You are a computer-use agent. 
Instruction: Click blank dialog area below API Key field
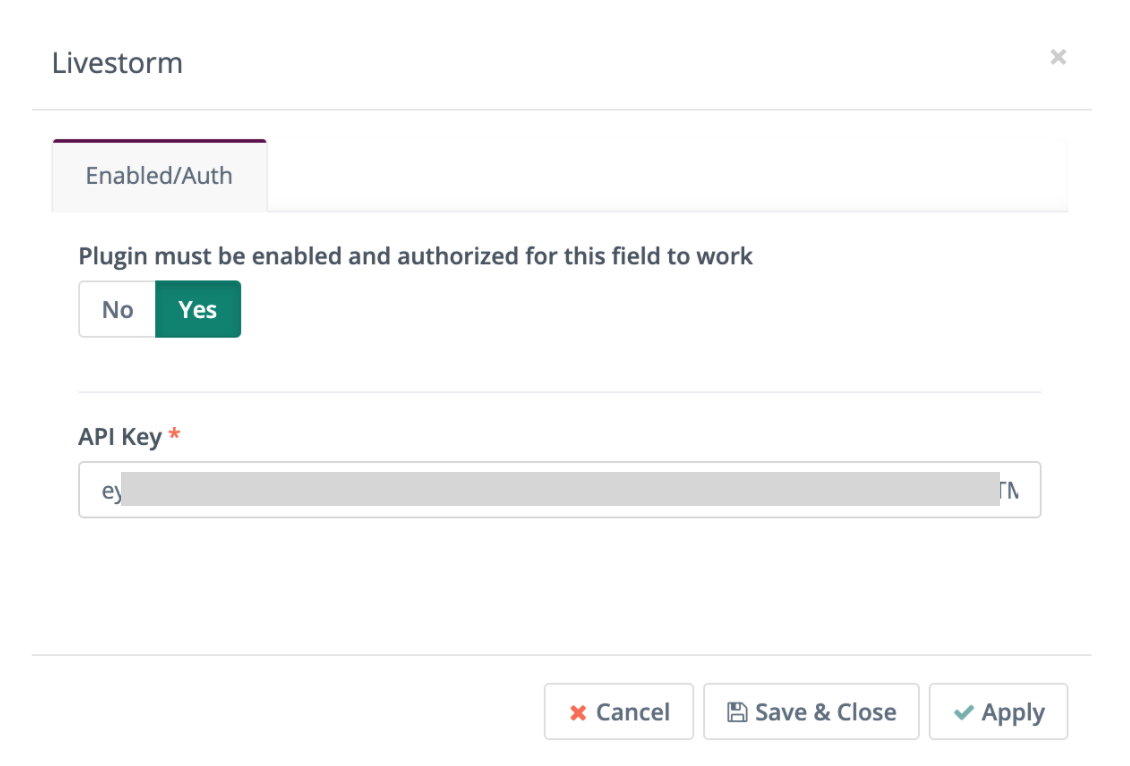559,585
